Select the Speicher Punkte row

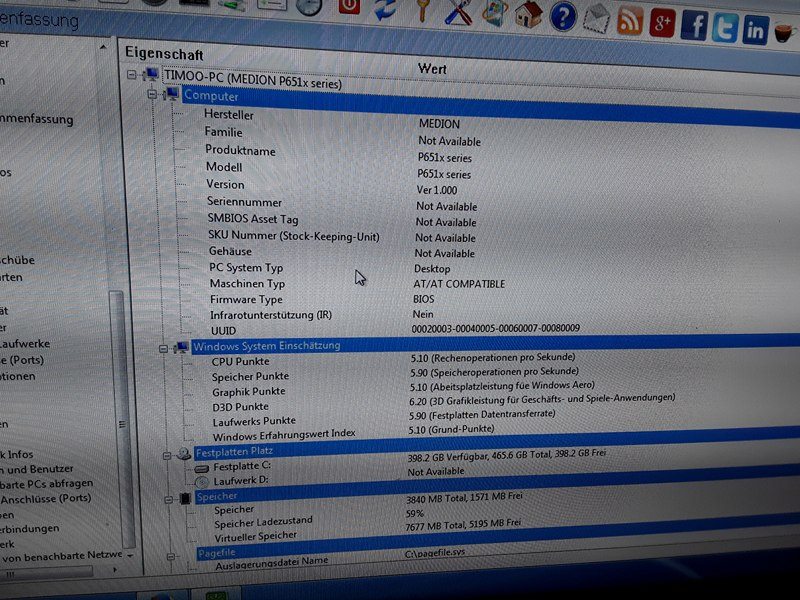pos(251,377)
